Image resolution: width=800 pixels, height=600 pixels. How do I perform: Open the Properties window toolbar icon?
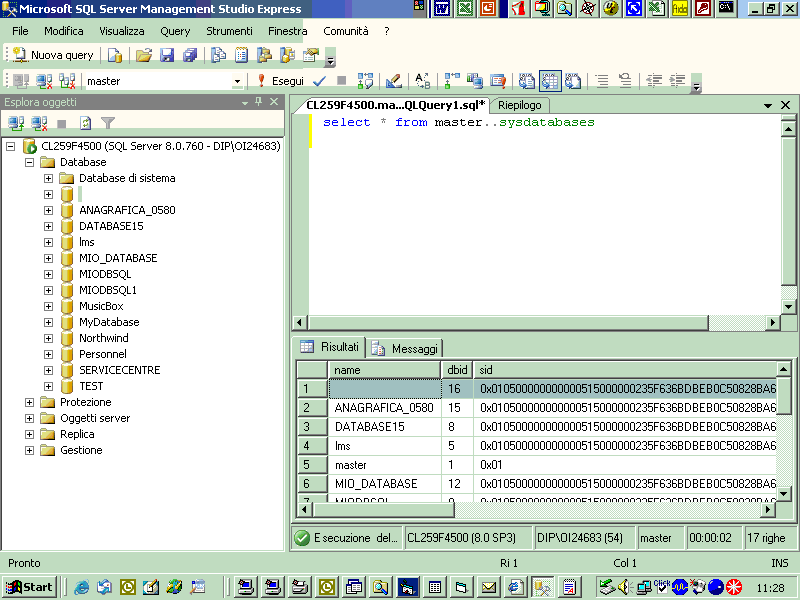tap(311, 55)
